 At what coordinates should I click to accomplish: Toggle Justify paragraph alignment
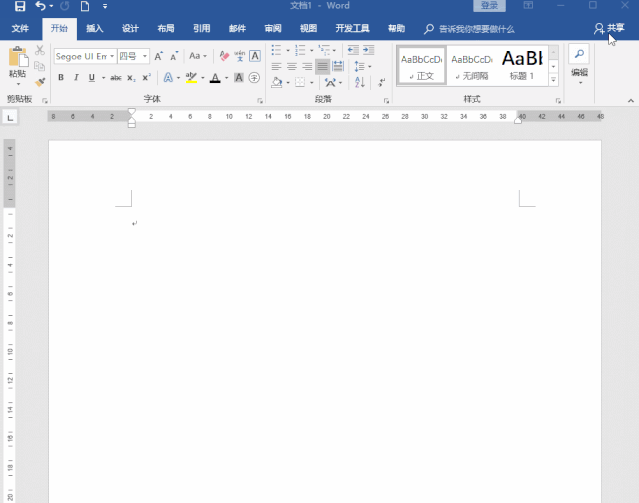322,66
